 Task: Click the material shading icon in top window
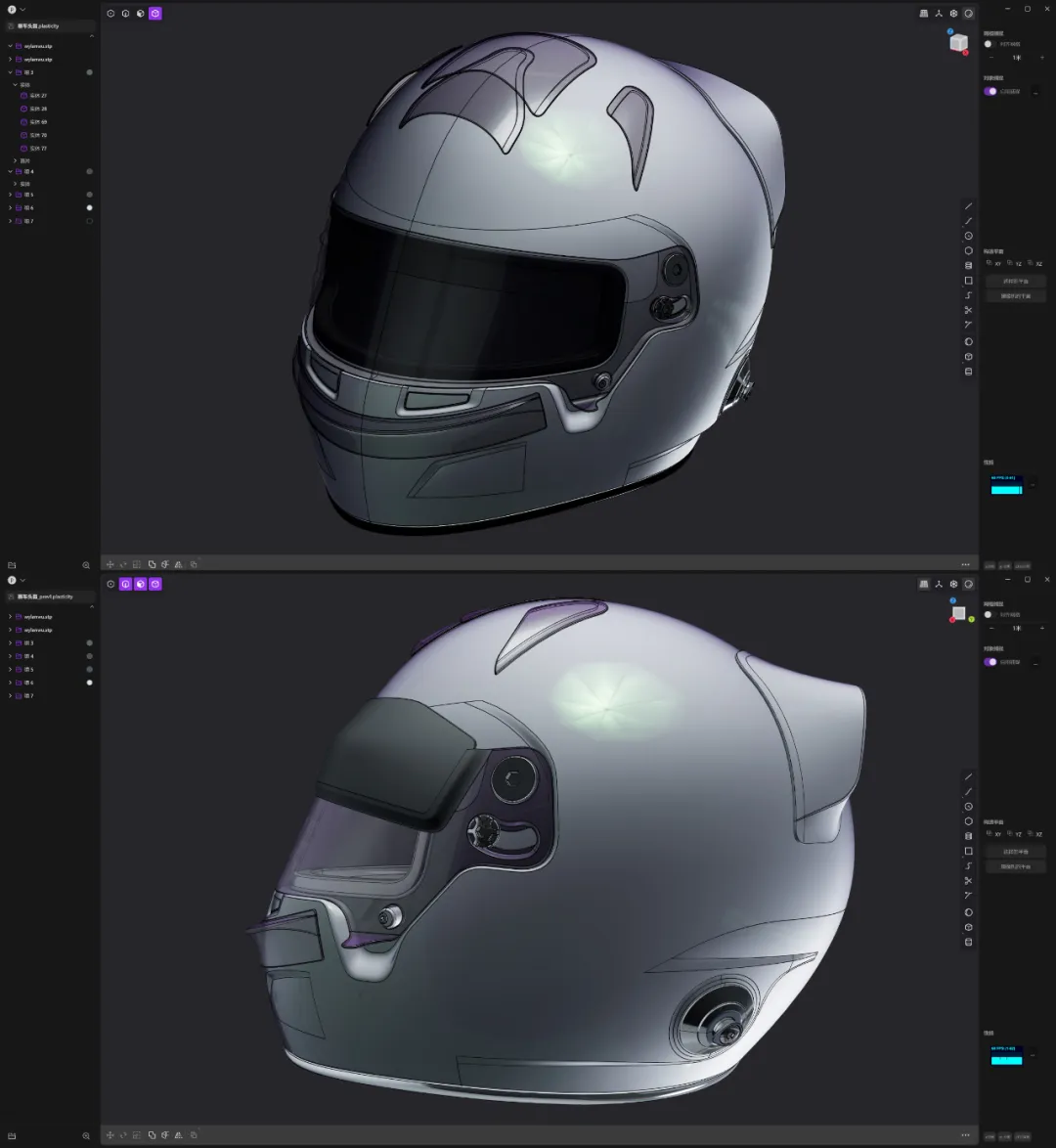coord(969,13)
